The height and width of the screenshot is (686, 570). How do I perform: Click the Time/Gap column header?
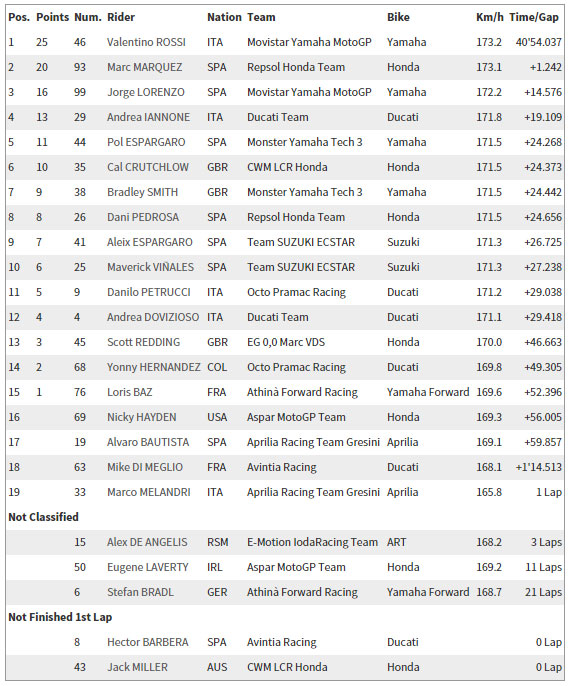[x=534, y=17]
